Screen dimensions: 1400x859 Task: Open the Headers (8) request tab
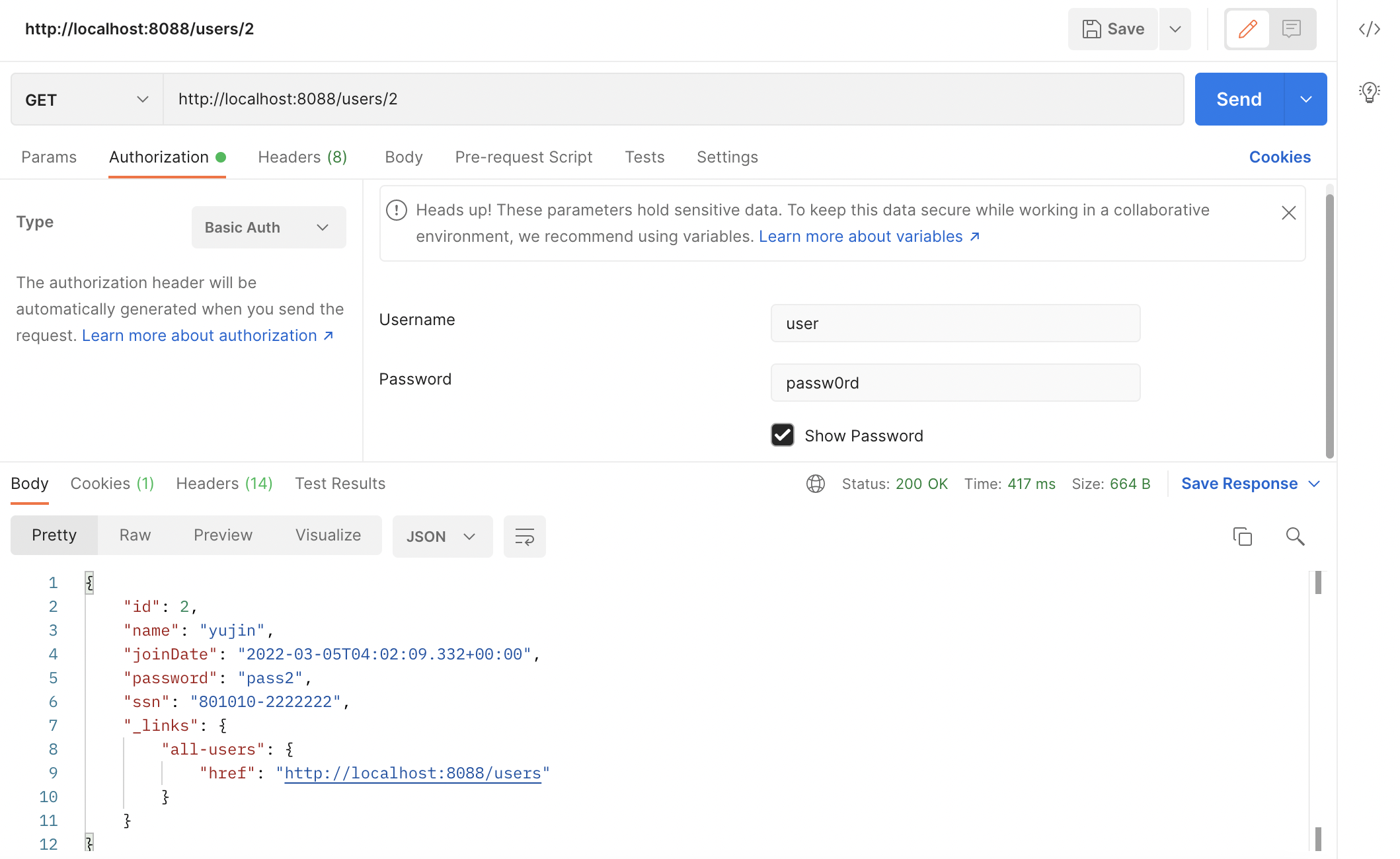tap(302, 157)
